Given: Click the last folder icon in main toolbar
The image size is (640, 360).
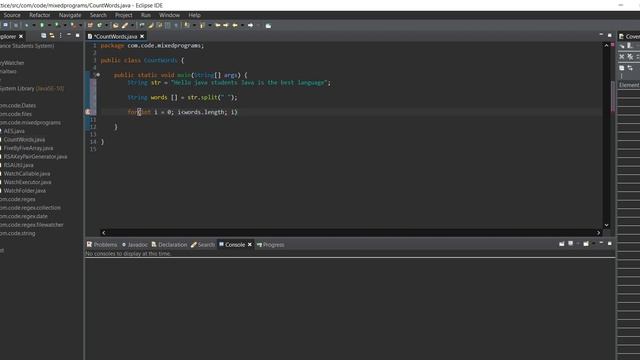Looking at the screenshot, I should pos(268,25).
